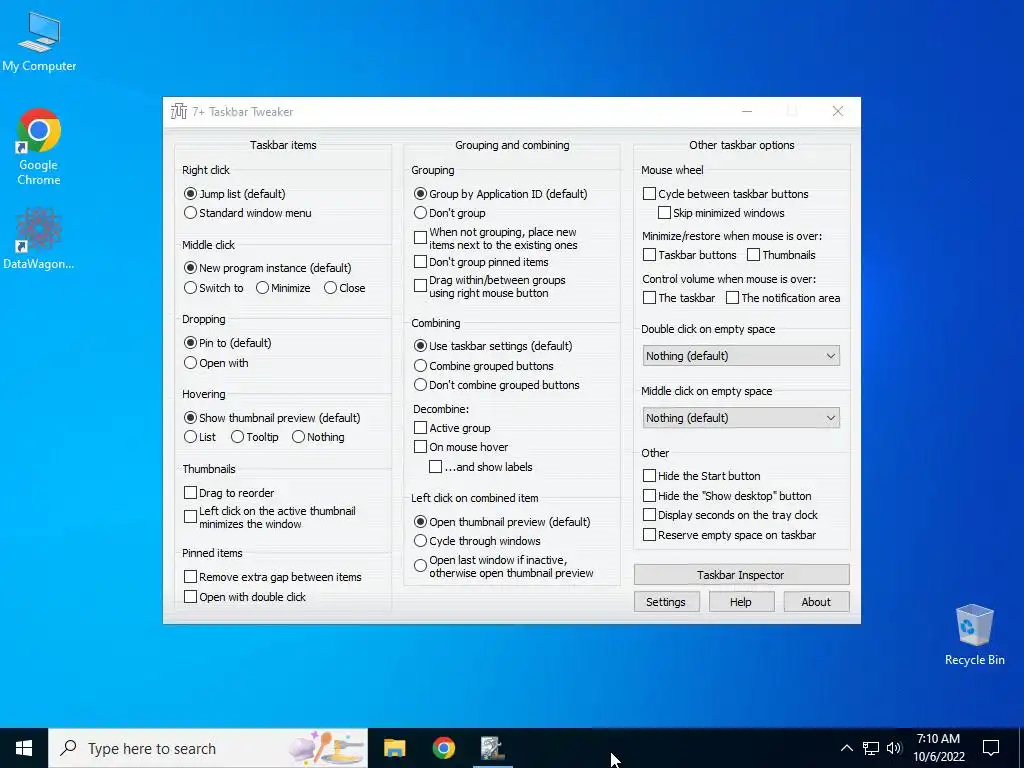Select Use taskbar settings (default)

click(493, 346)
